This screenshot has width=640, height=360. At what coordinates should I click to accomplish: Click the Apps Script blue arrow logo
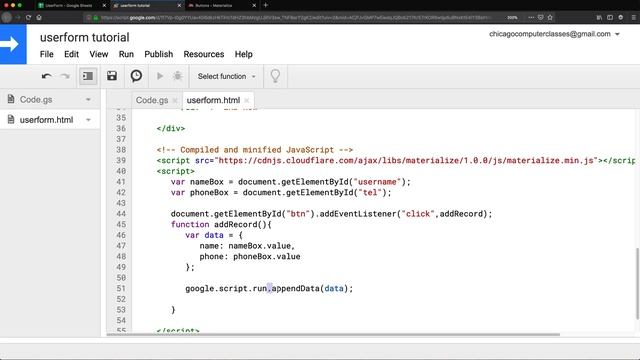point(13,44)
